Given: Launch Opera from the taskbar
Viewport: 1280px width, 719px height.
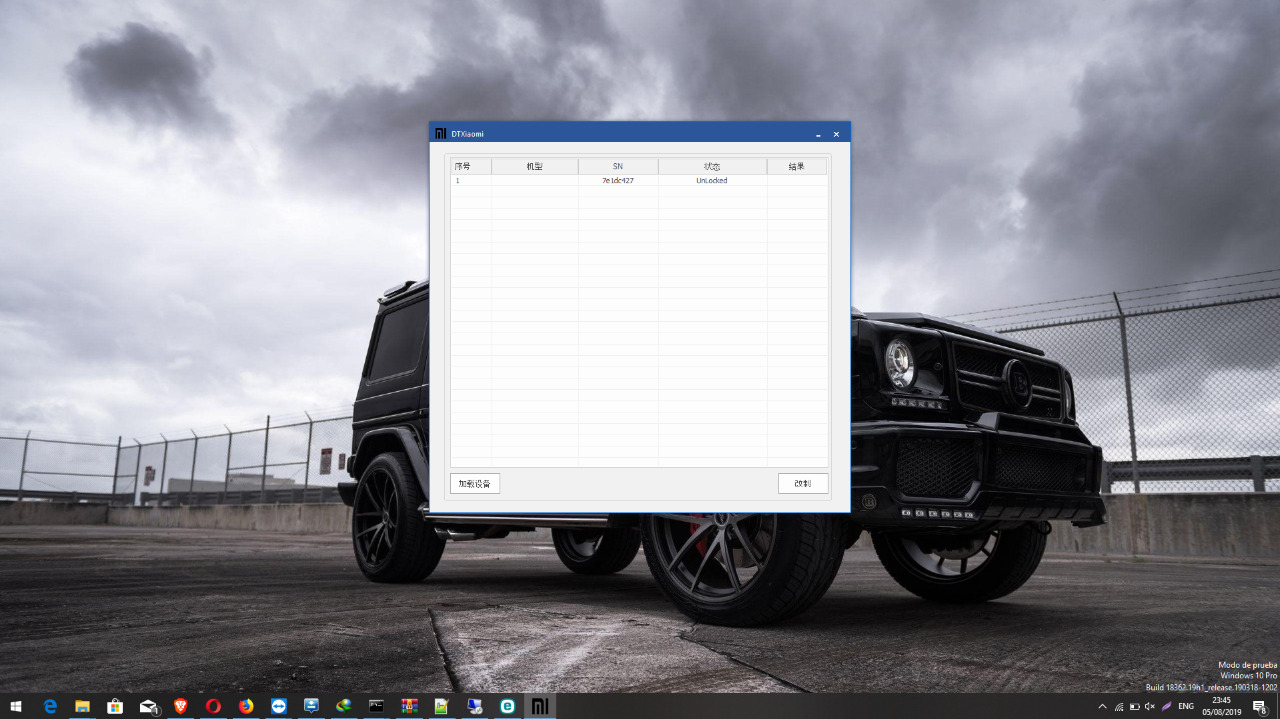Looking at the screenshot, I should [213, 706].
